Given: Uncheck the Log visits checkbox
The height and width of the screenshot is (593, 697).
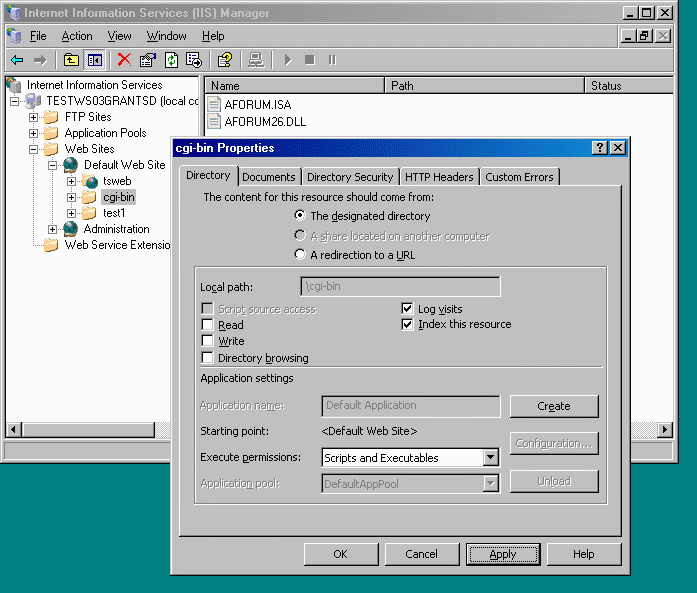Looking at the screenshot, I should click(407, 309).
